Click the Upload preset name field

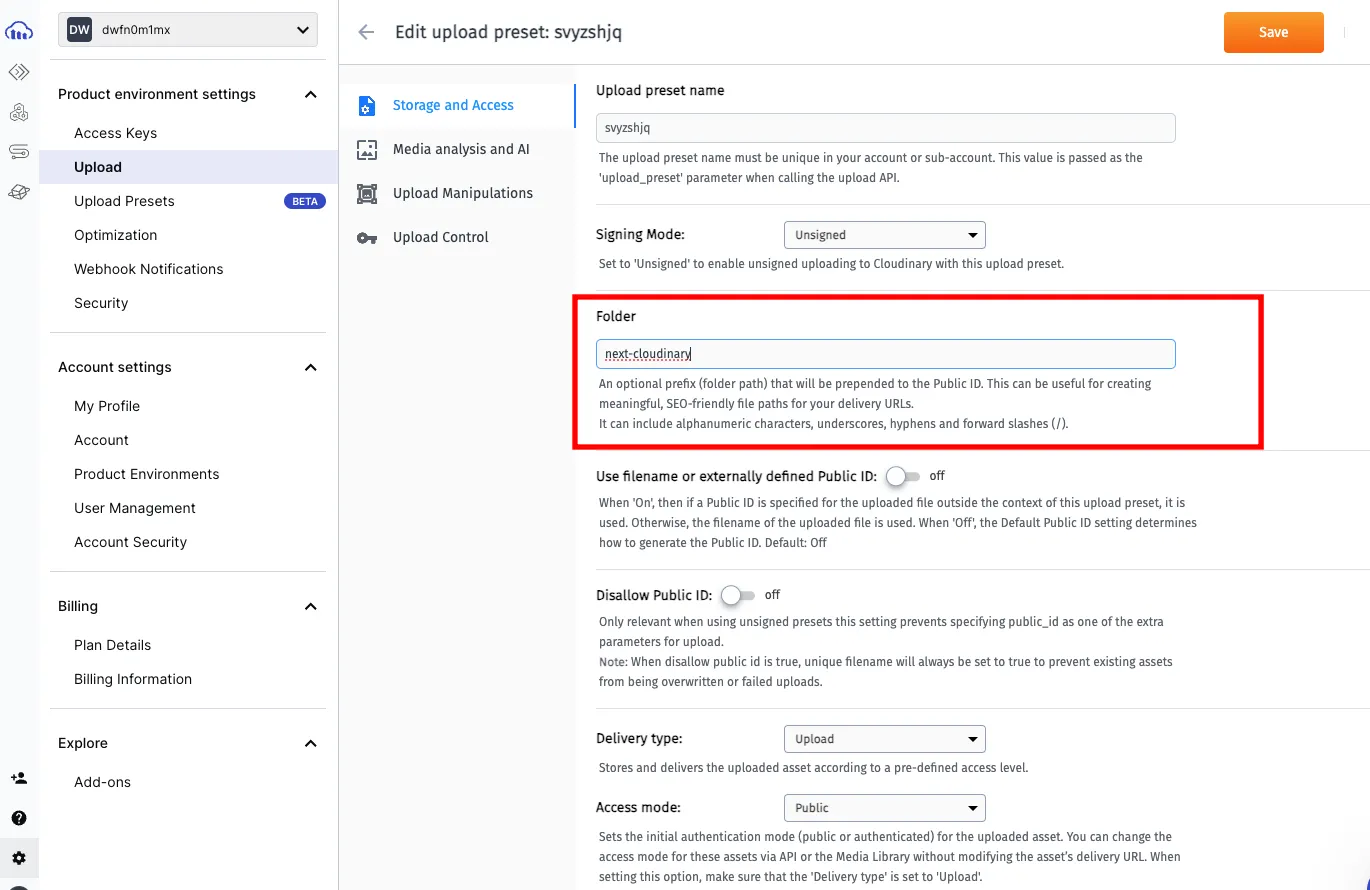885,128
